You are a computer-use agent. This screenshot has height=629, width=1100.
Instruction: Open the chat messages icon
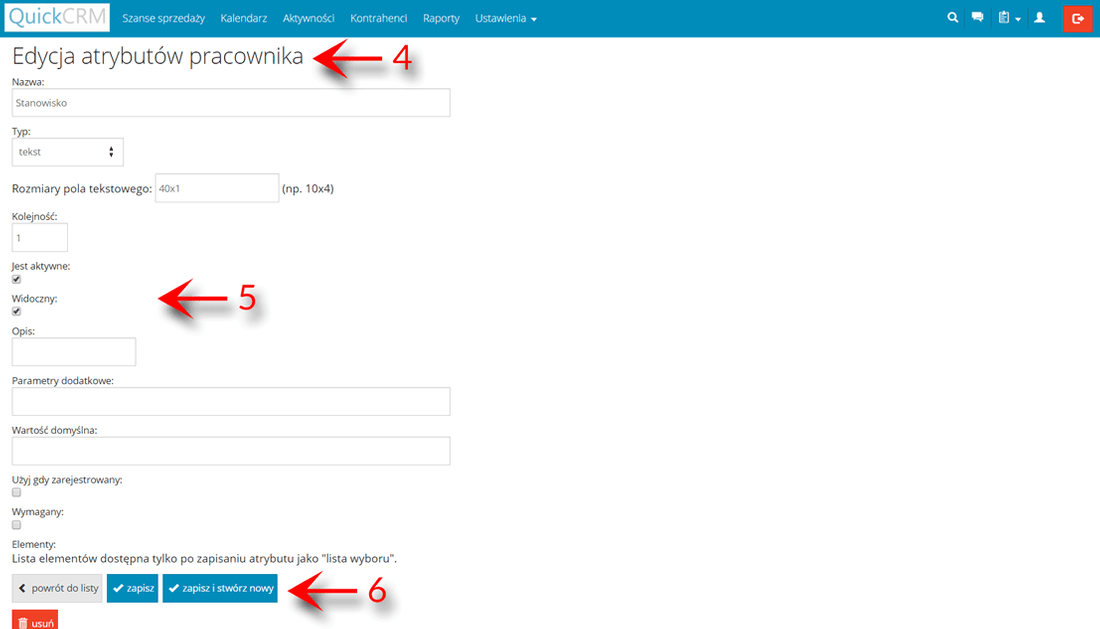(978, 18)
